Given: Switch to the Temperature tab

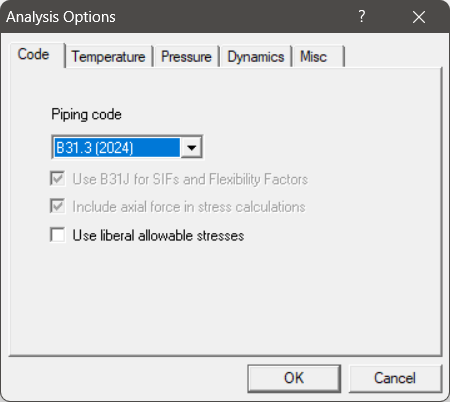Looking at the screenshot, I should click(109, 56).
